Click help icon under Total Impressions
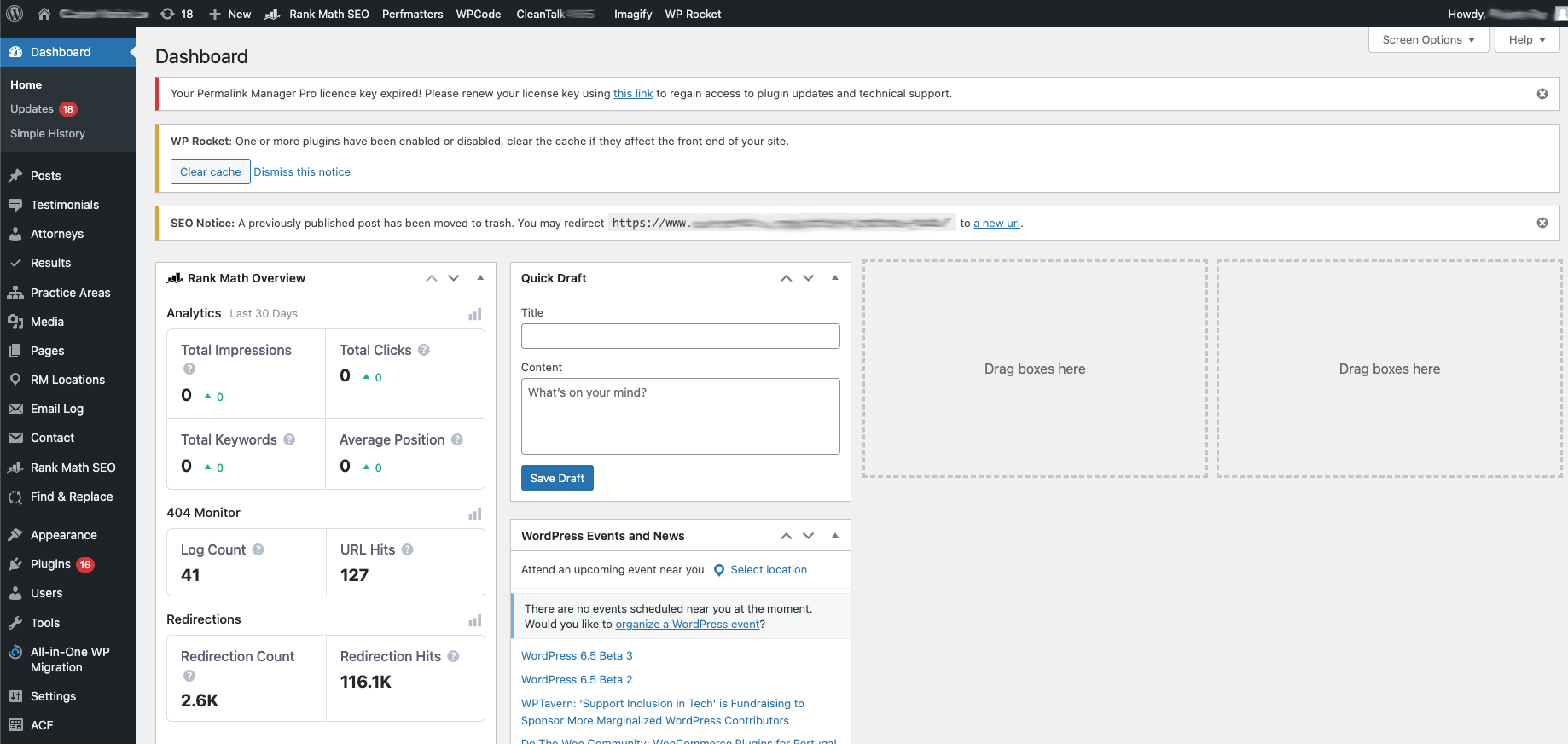 (189, 369)
